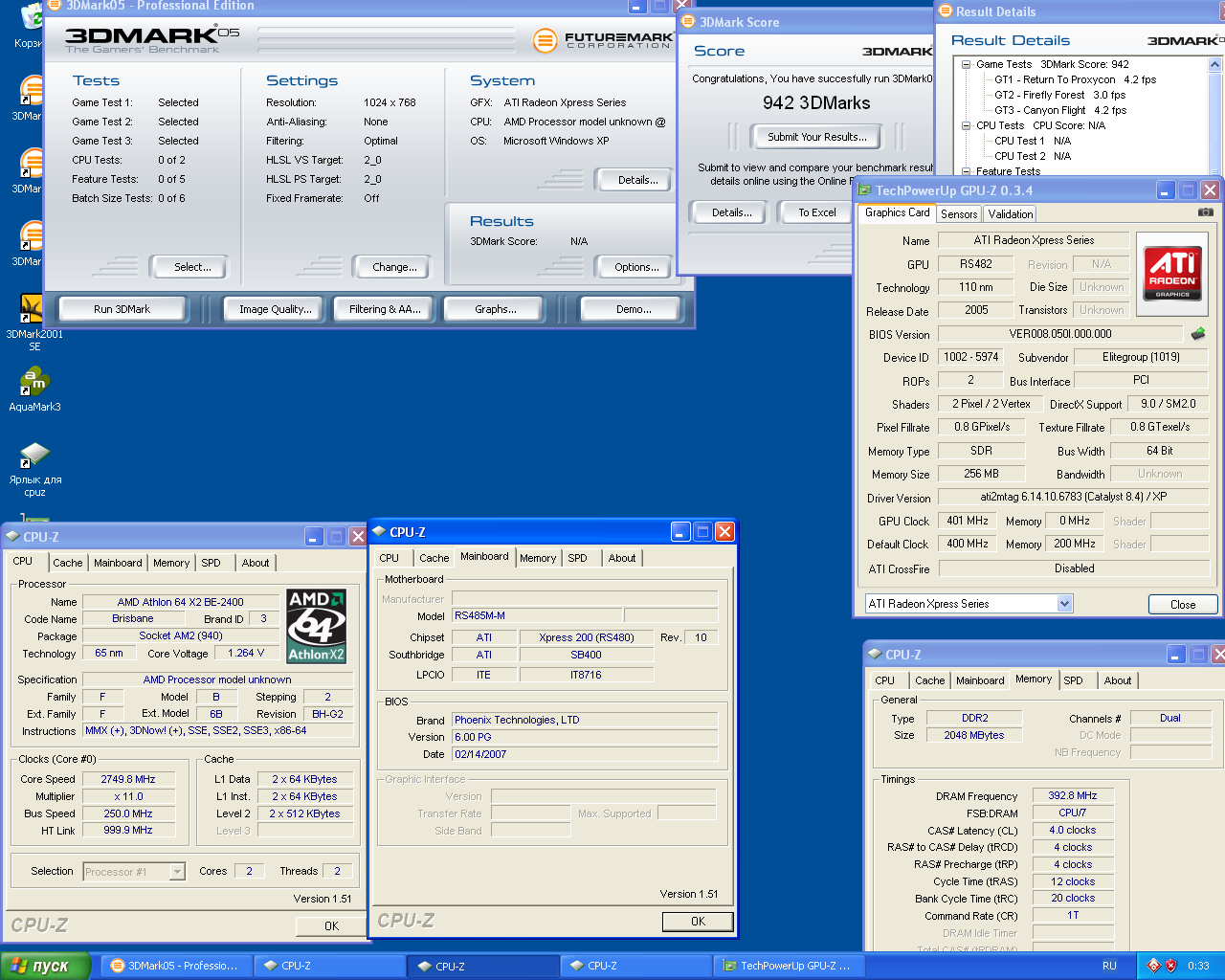1225x980 pixels.
Task: Click the 3DMark Score window title icon
Action: (x=687, y=21)
